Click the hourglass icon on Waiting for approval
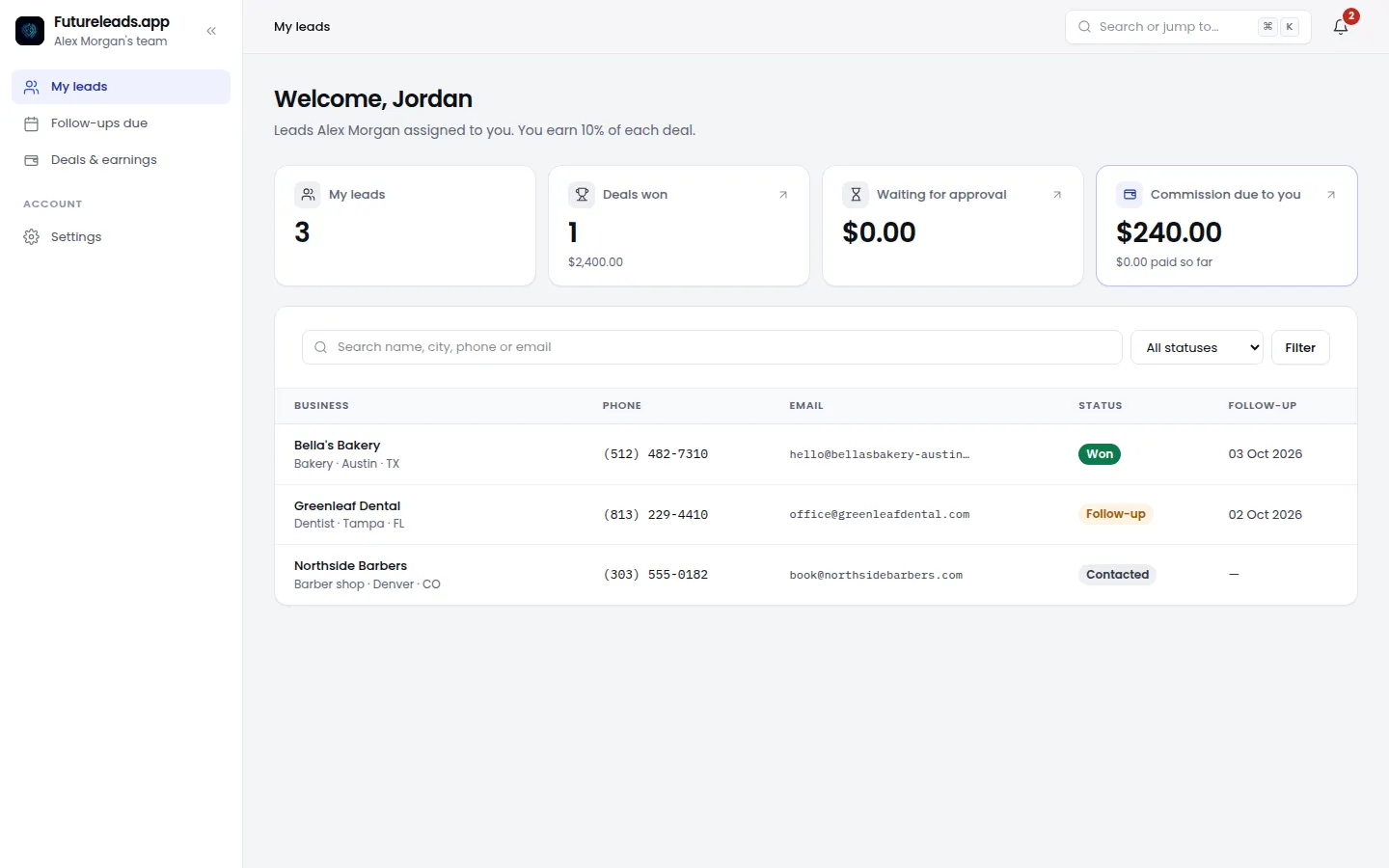The width and height of the screenshot is (1389, 868). coord(856,195)
